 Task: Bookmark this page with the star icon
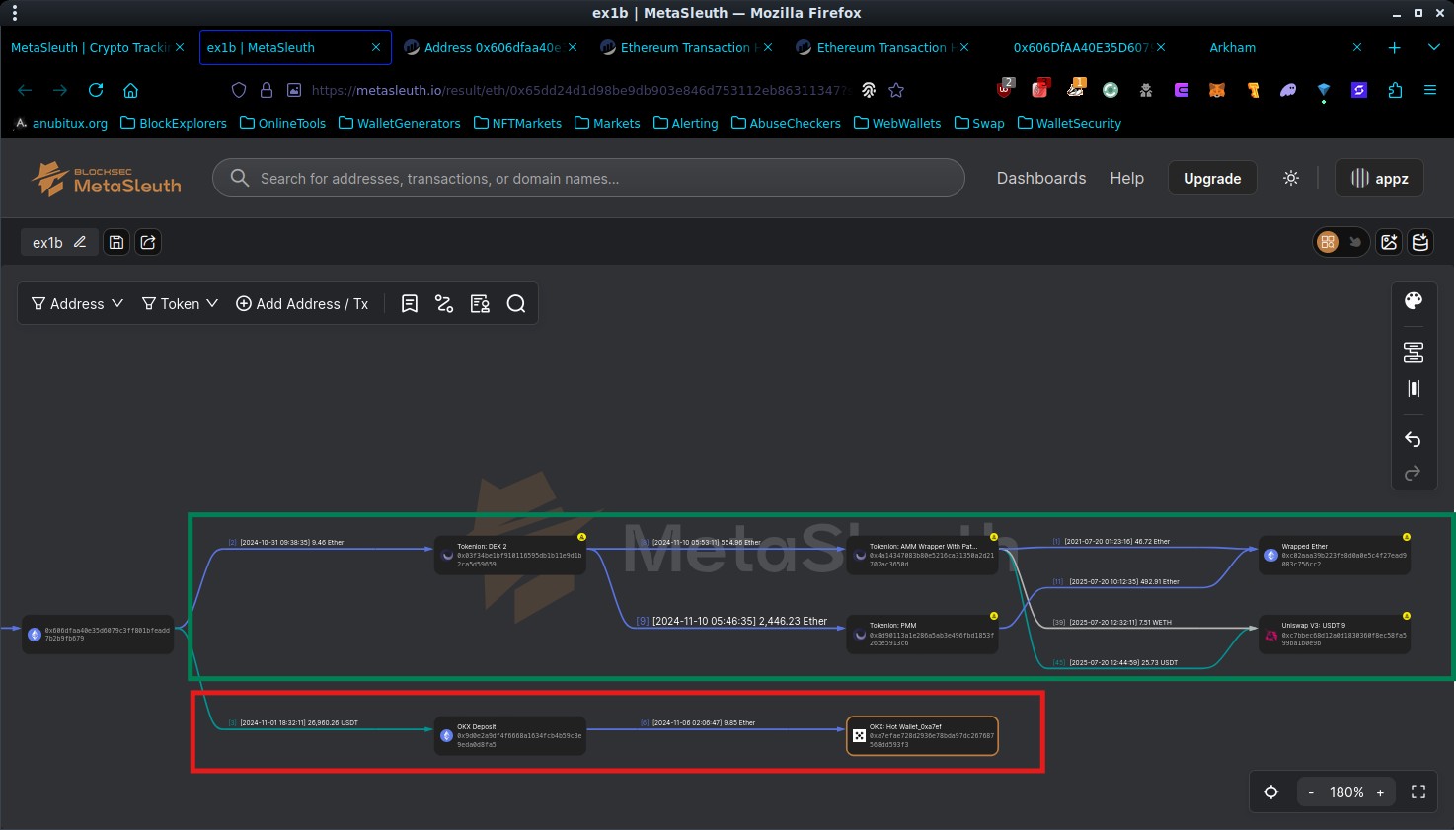[x=896, y=90]
